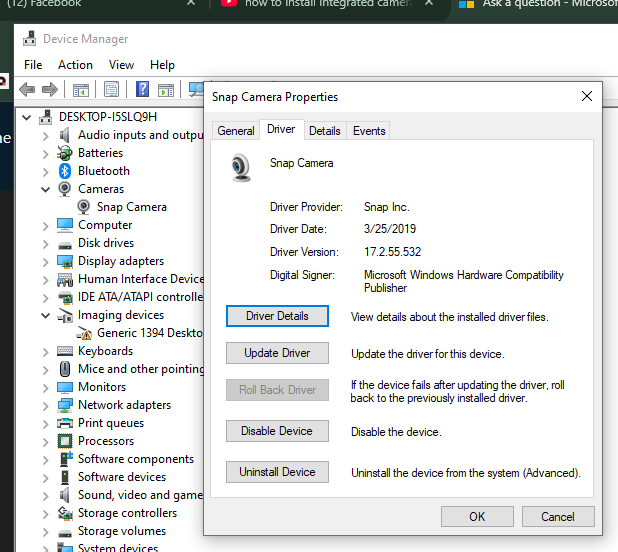Click the 17.2.55.532 driver version text
This screenshot has width=618, height=552.
393,252
